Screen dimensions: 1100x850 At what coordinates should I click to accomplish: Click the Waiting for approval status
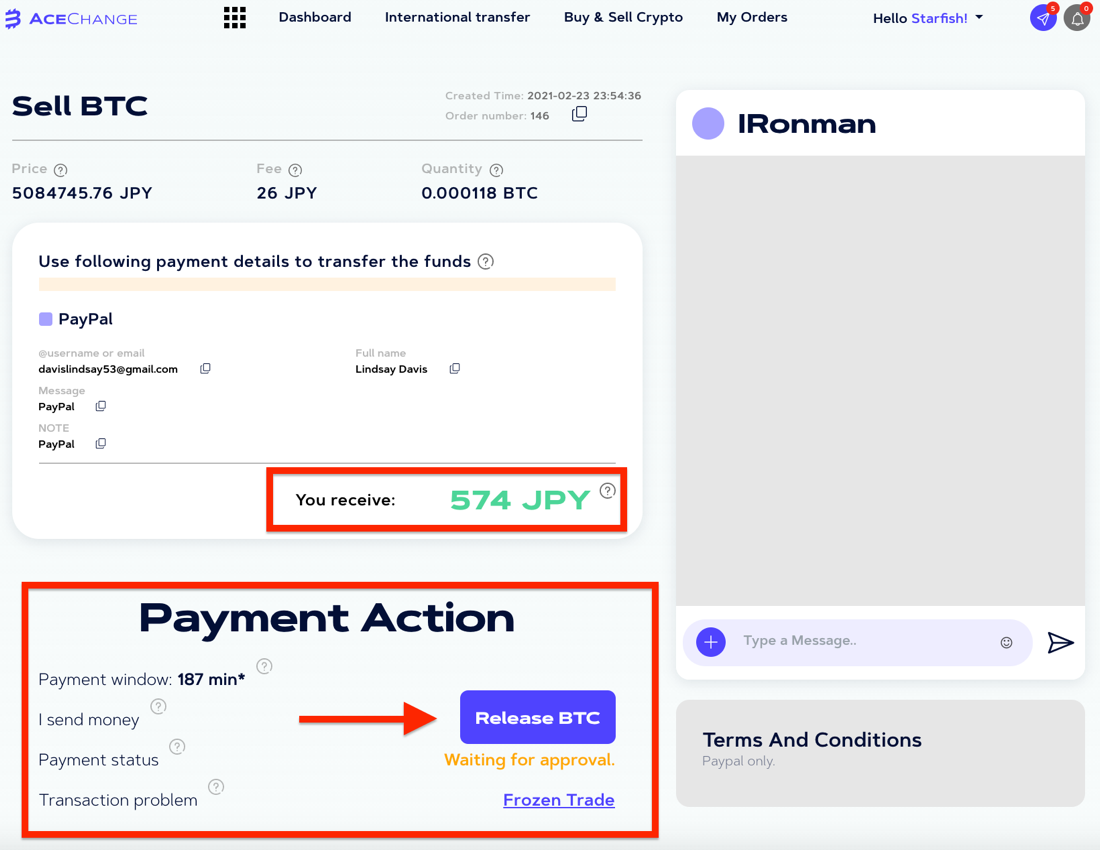(x=529, y=760)
